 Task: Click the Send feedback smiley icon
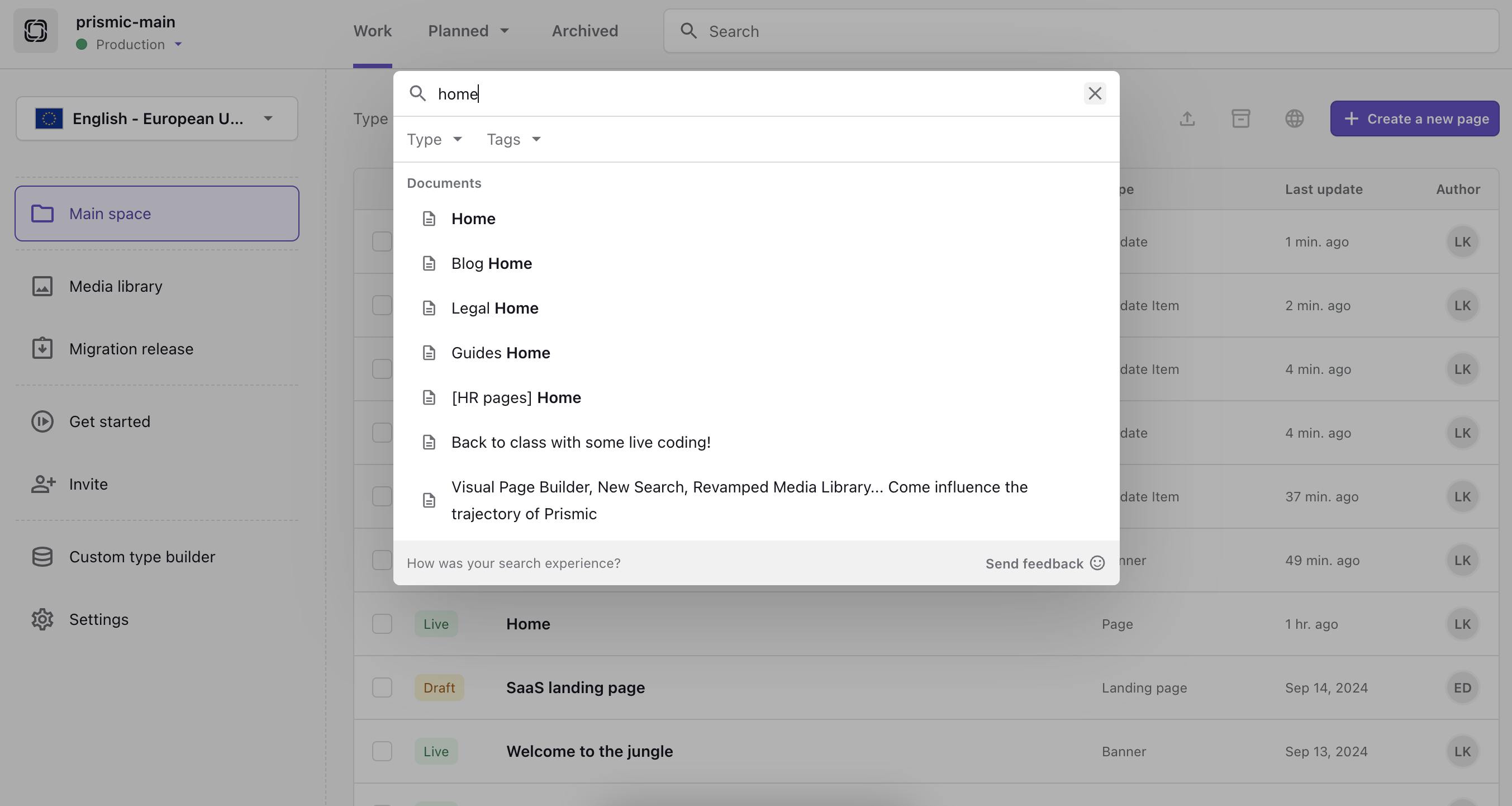[1097, 563]
